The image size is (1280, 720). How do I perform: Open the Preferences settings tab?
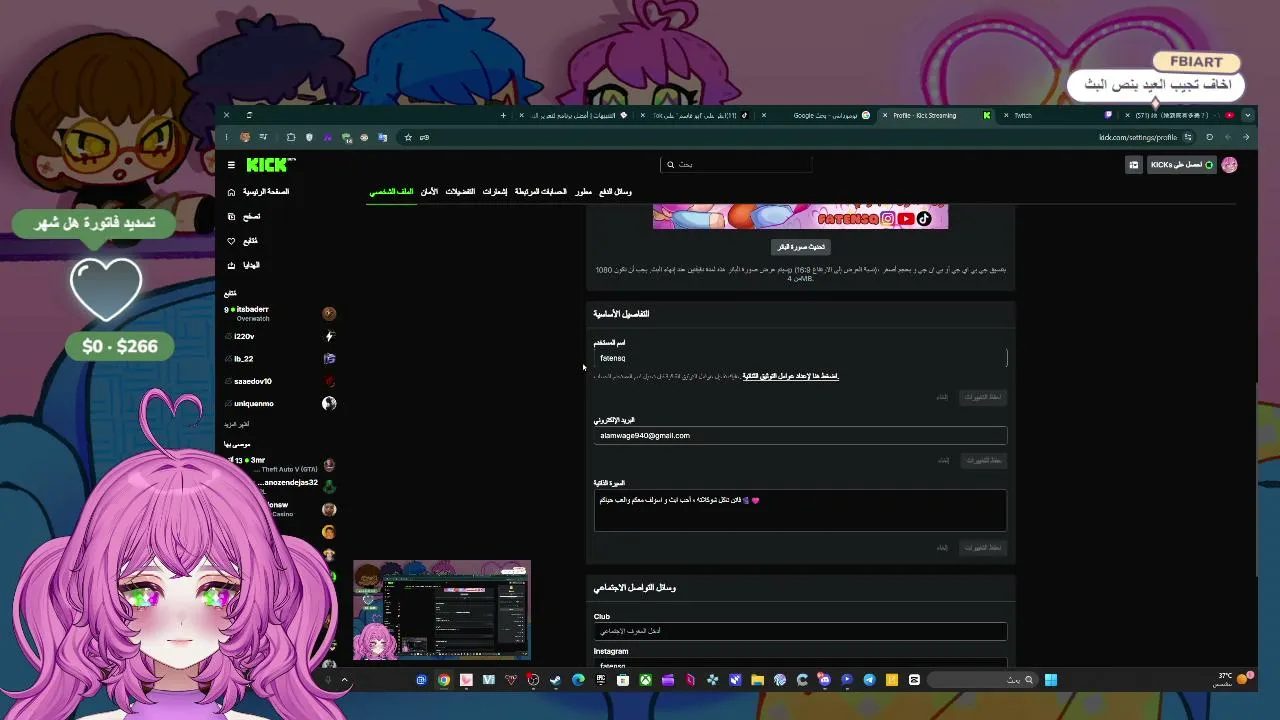tap(460, 192)
